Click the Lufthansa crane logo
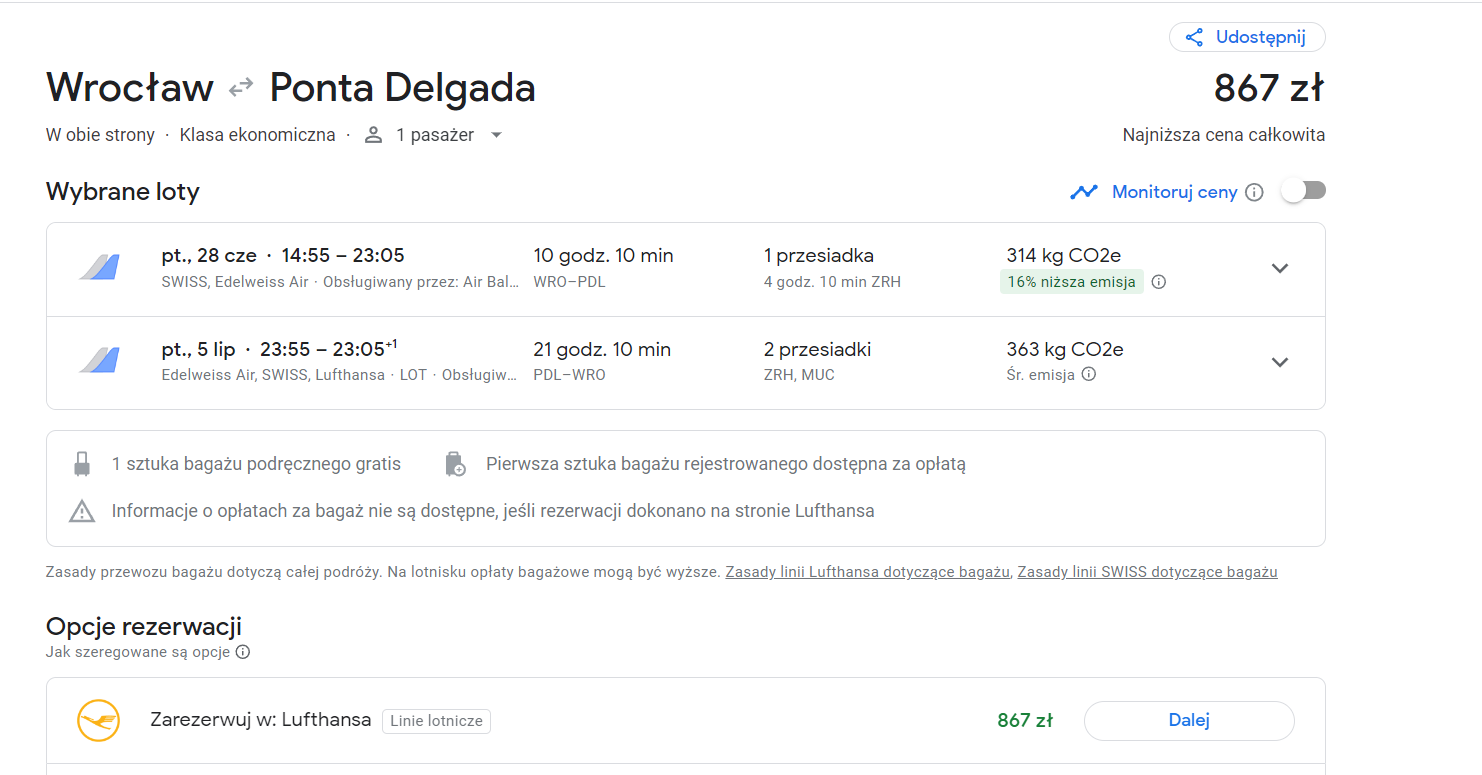The image size is (1482, 775). tap(98, 720)
